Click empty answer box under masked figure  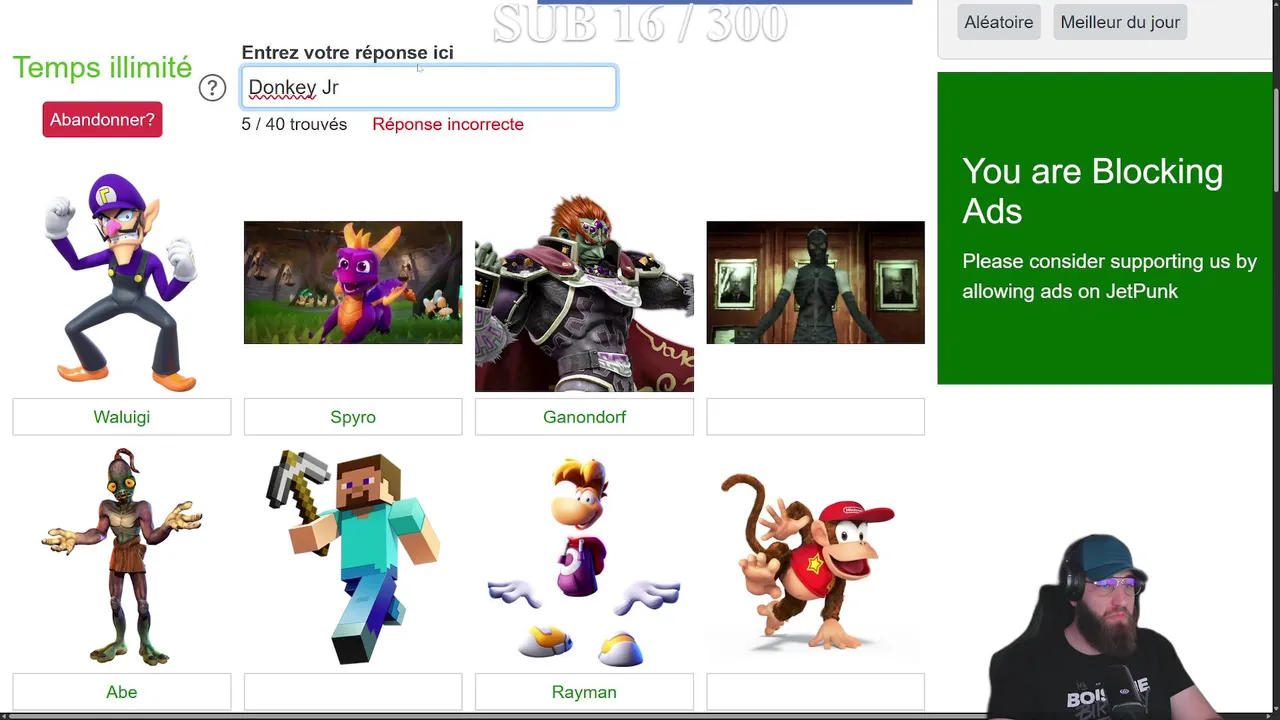(816, 417)
